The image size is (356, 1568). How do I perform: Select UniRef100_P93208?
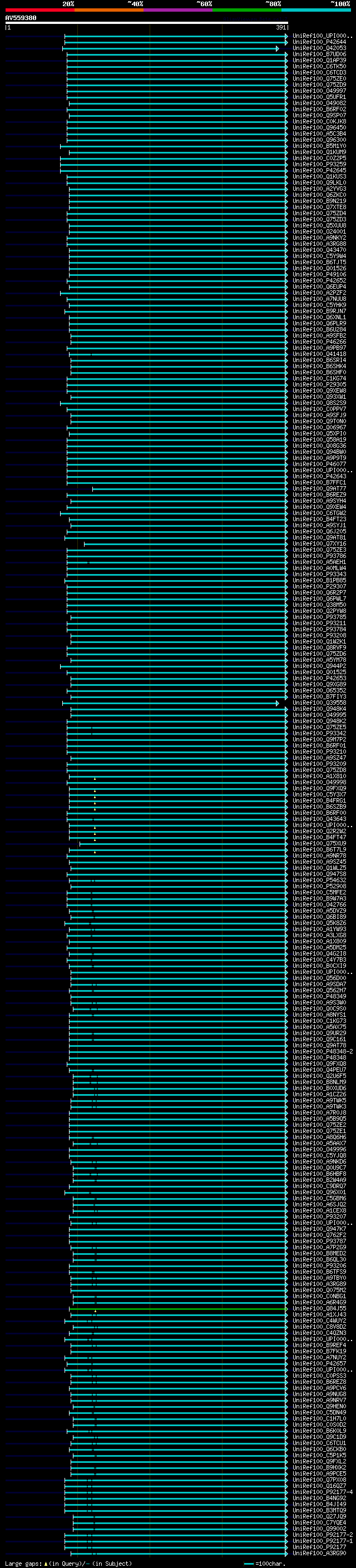(x=319, y=635)
